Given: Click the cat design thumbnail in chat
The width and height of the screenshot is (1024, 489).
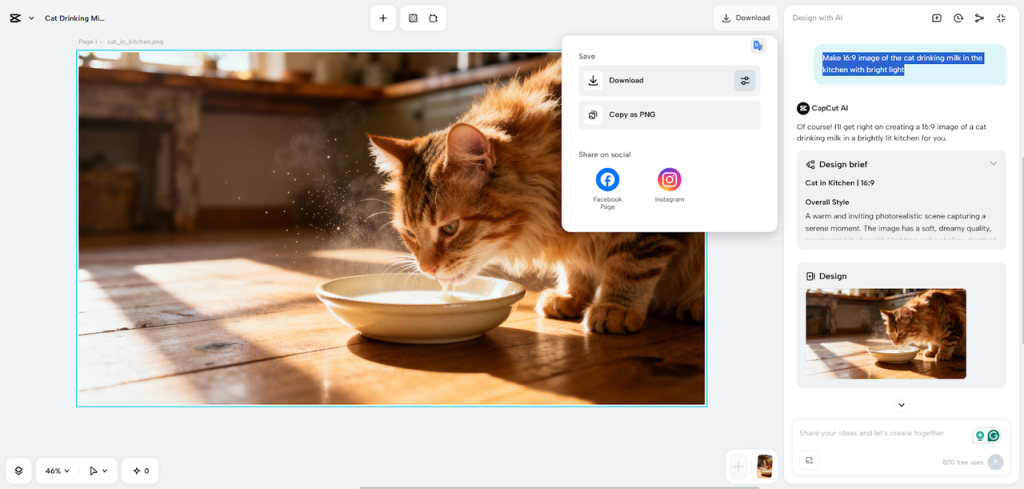Looking at the screenshot, I should [x=885, y=333].
